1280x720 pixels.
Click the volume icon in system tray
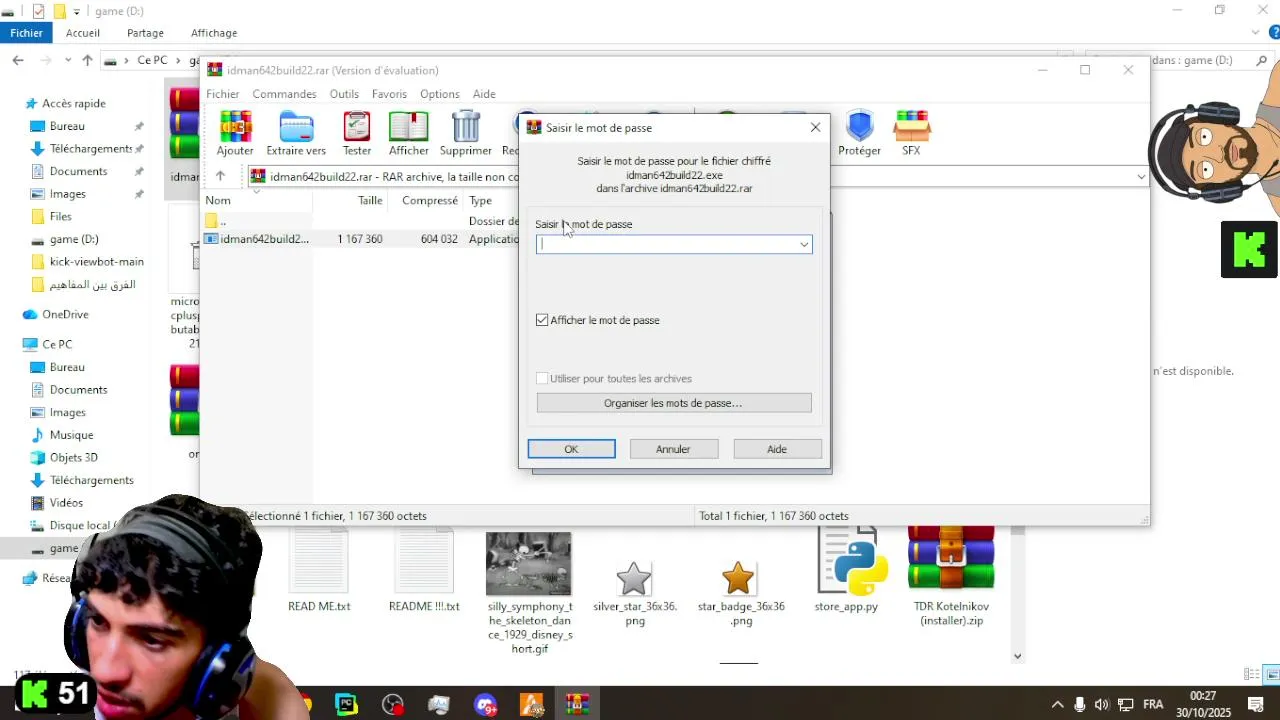pos(1102,705)
